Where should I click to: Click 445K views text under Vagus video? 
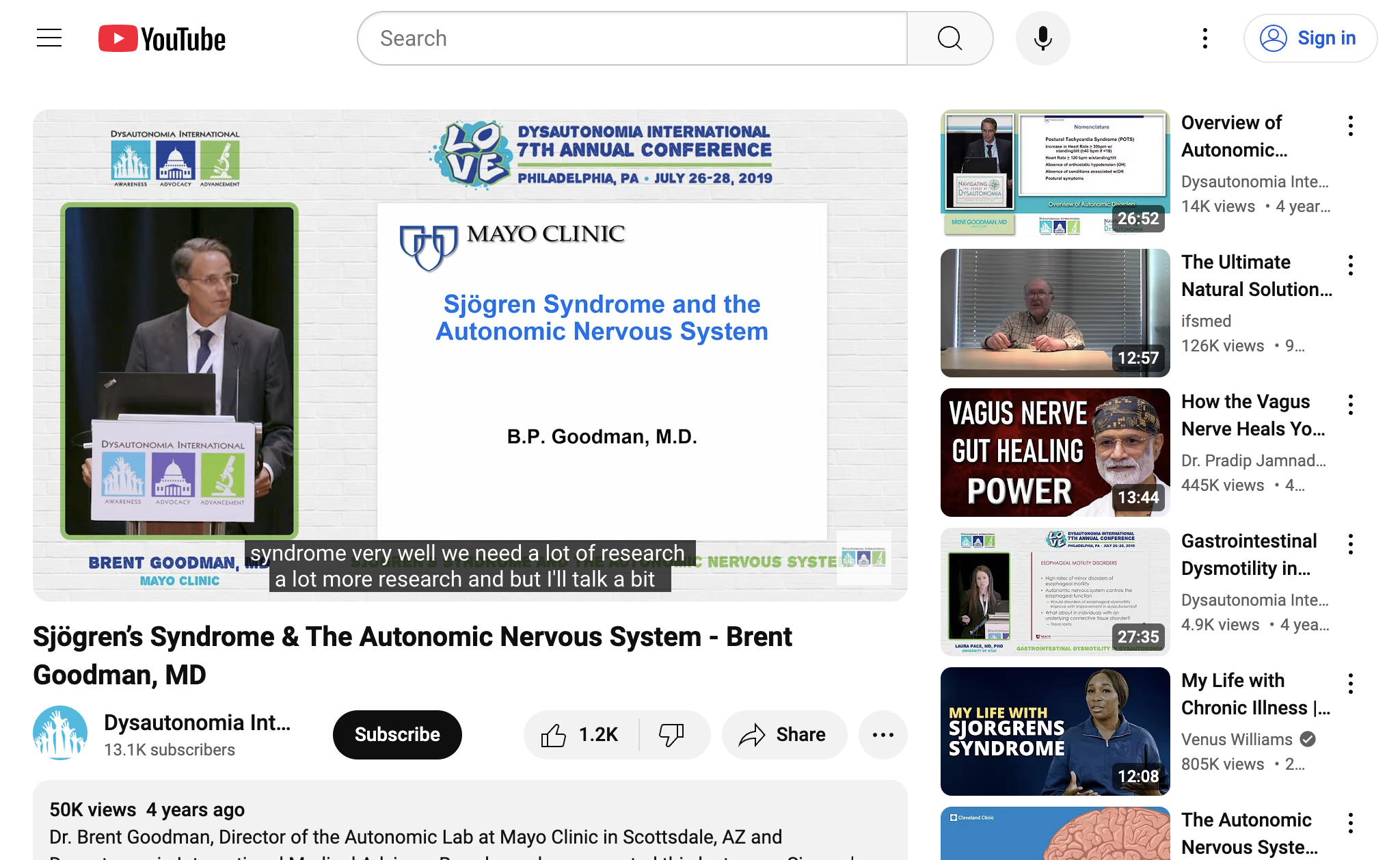[1223, 485]
